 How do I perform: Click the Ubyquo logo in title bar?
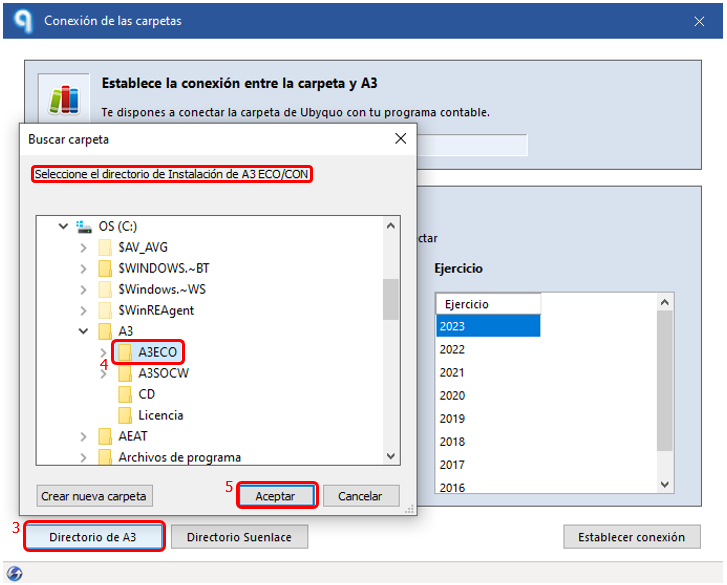[23, 21]
